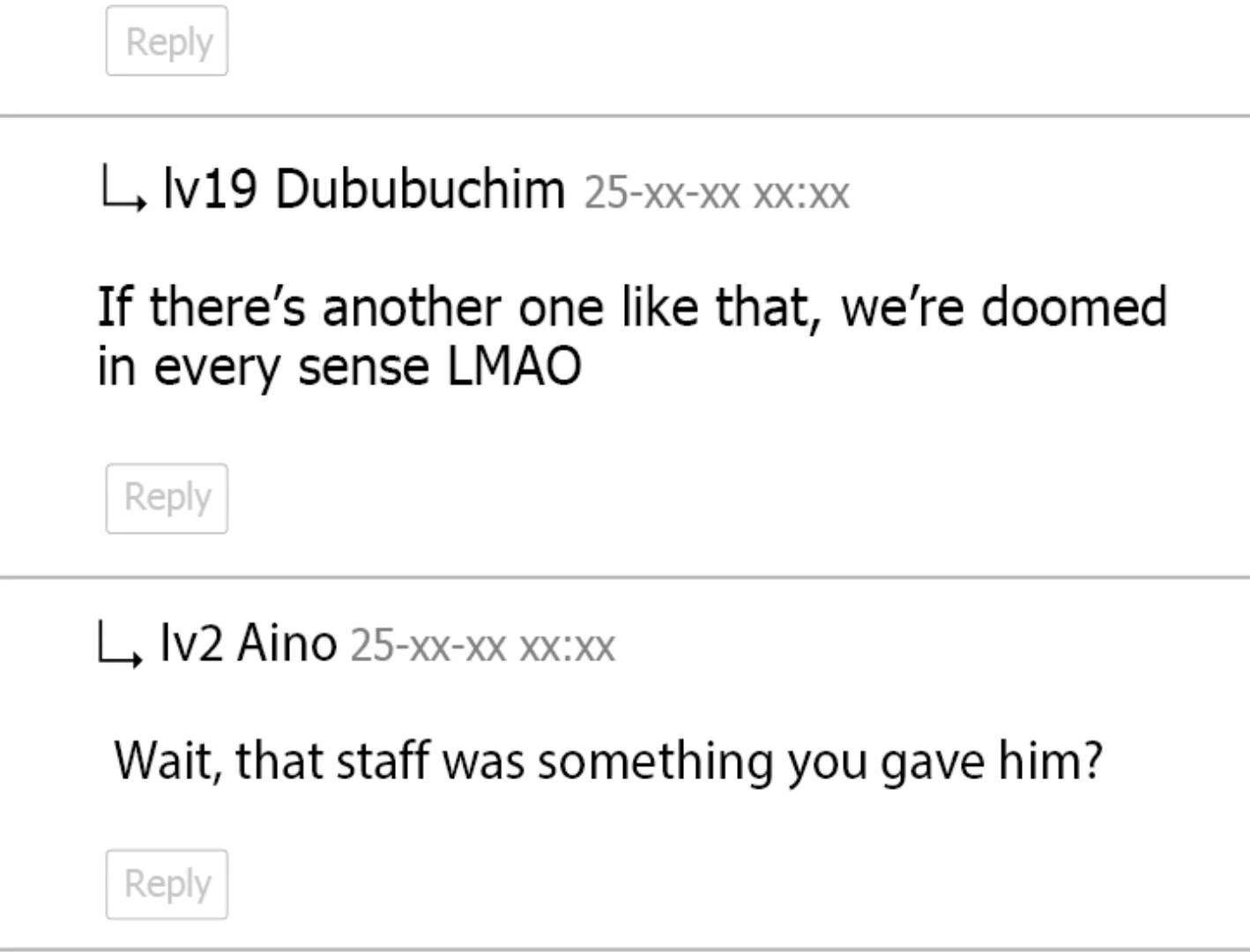Click the Reply button under Aino's comment
The image size is (1250, 952).
167,884
